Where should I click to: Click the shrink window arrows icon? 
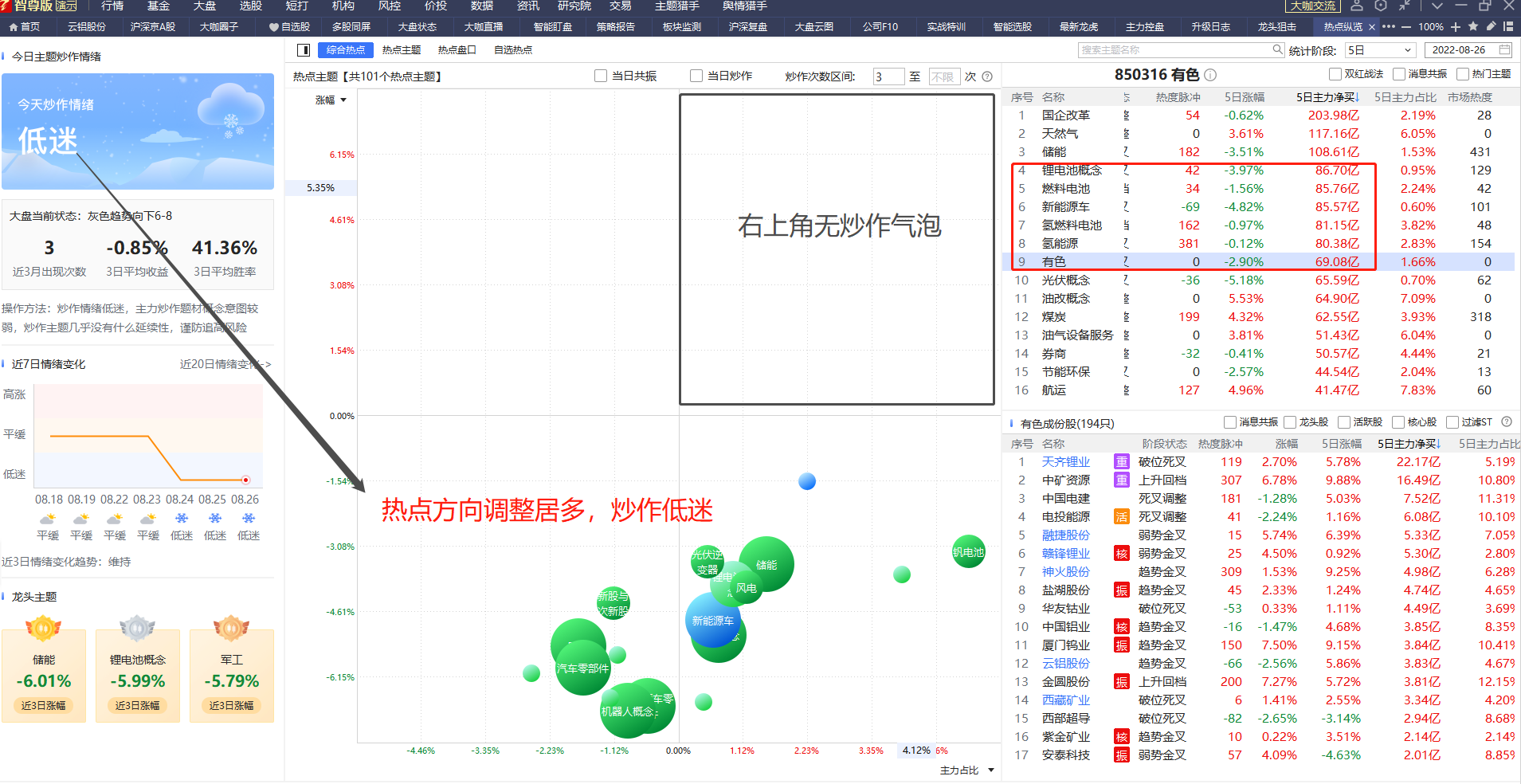(x=1405, y=6)
